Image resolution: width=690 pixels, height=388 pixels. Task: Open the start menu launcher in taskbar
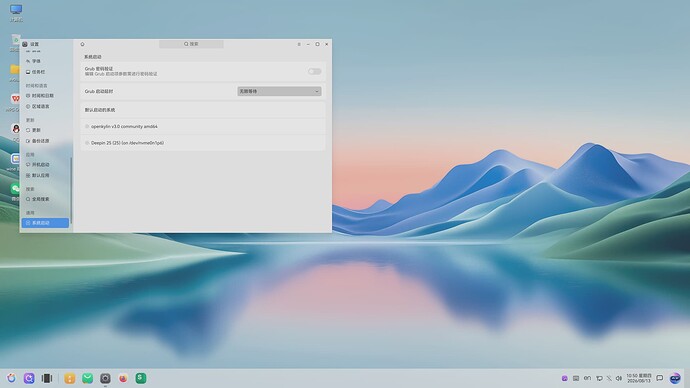(x=11, y=378)
